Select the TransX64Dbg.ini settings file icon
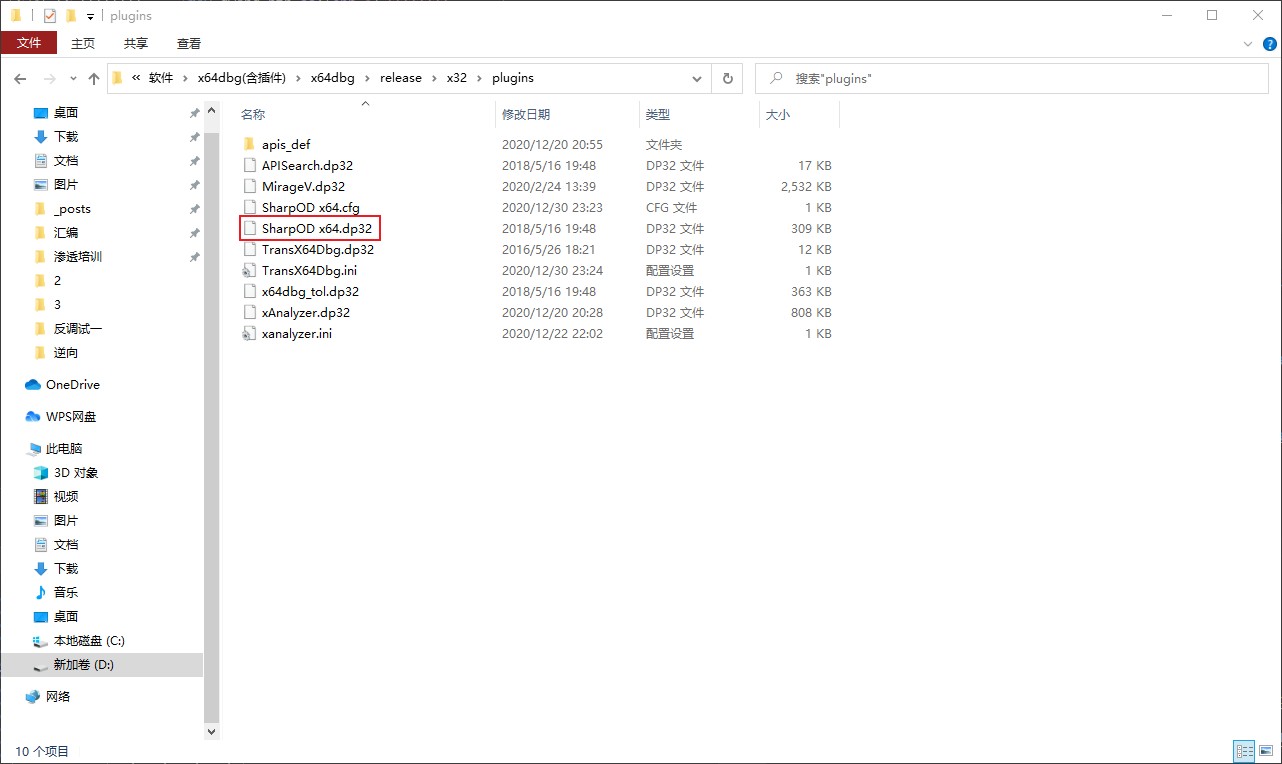Screen dimensions: 1282x764 (250, 270)
